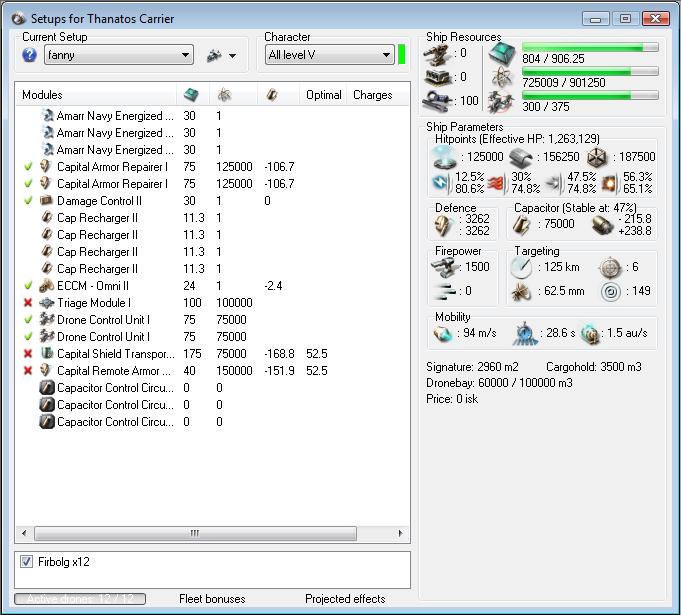
Task: Open Projected effects
Action: [x=345, y=599]
